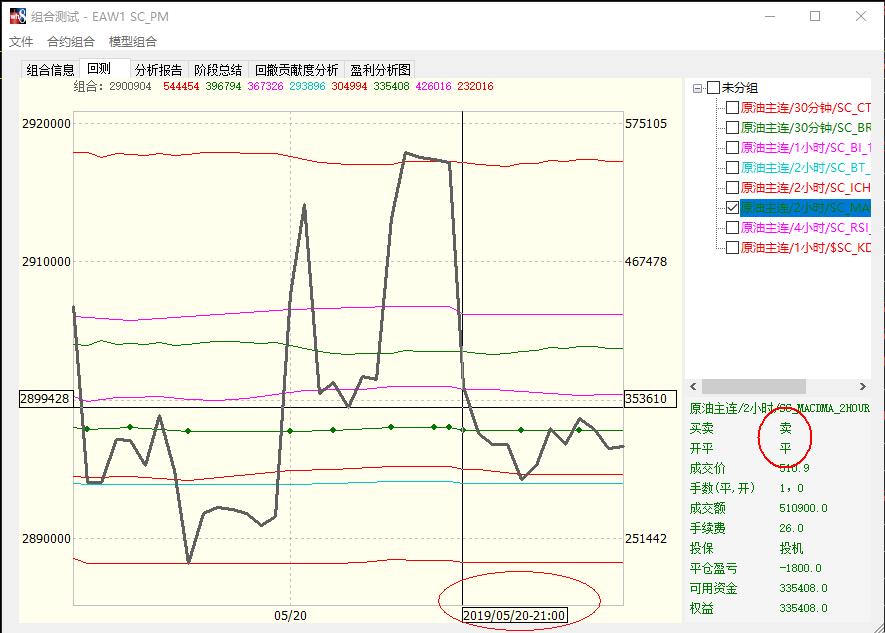The image size is (885, 633).
Task: Click the app icon in title bar
Action: [x=17, y=16]
